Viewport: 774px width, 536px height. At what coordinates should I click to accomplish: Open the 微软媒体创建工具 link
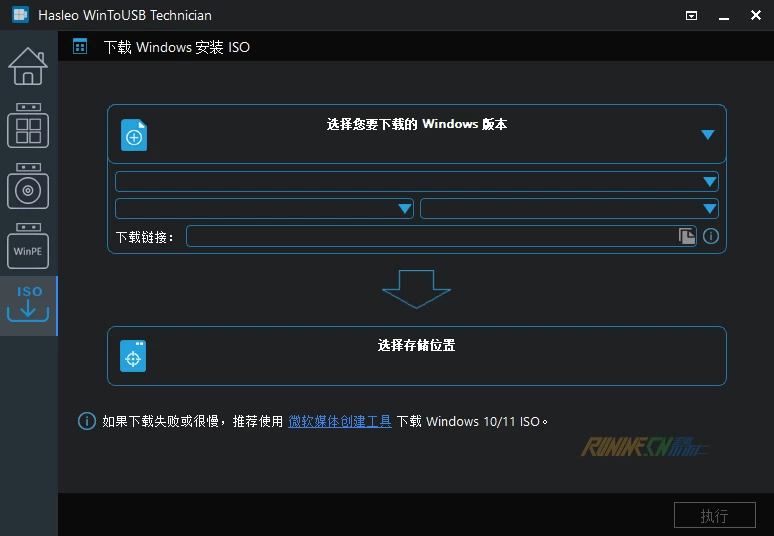339,421
